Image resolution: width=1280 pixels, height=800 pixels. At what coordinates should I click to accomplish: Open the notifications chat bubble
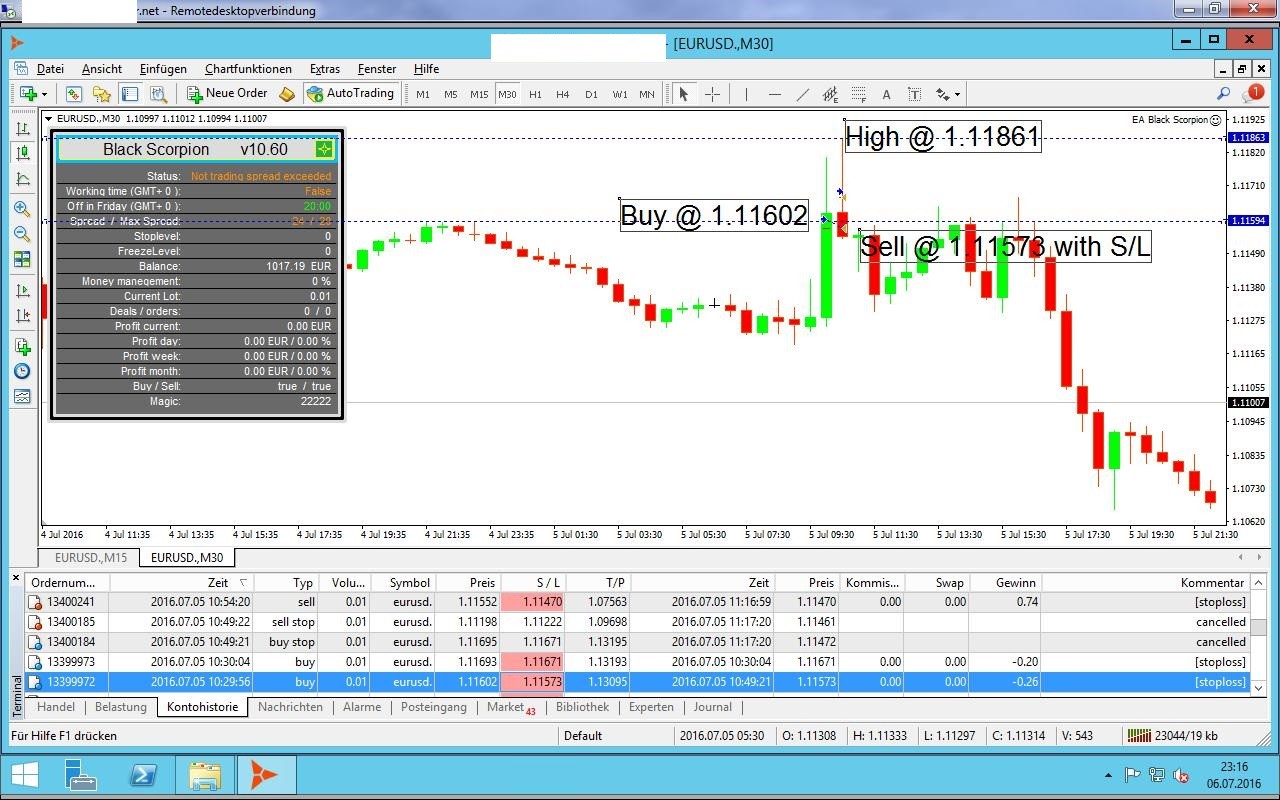pyautogui.click(x=1252, y=93)
